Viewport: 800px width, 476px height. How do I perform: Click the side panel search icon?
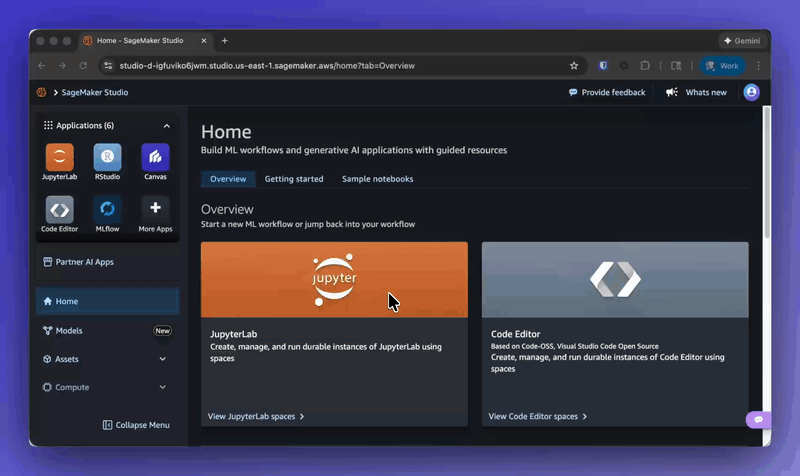676,66
